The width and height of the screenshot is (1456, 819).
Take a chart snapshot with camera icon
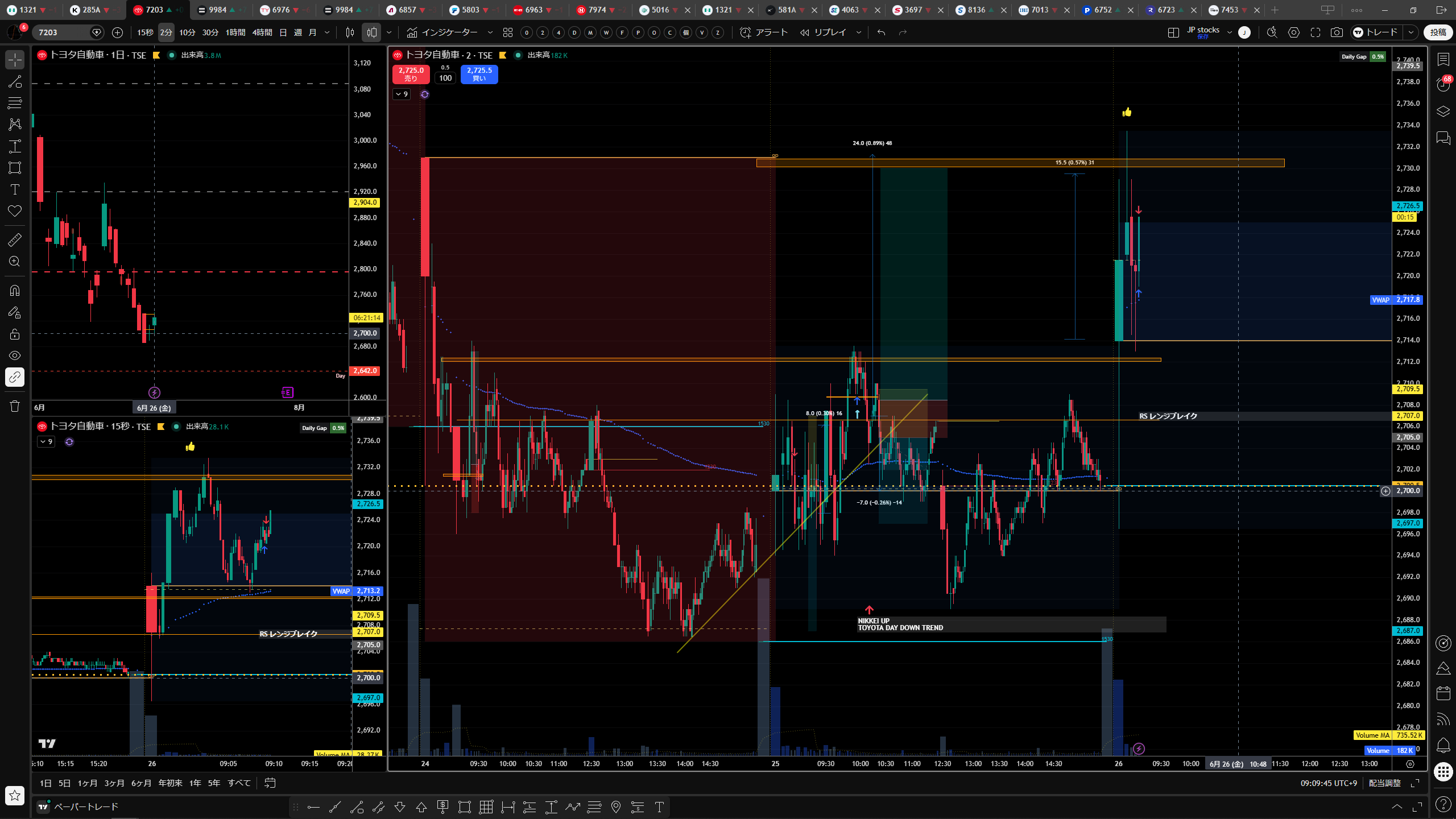(1337, 32)
